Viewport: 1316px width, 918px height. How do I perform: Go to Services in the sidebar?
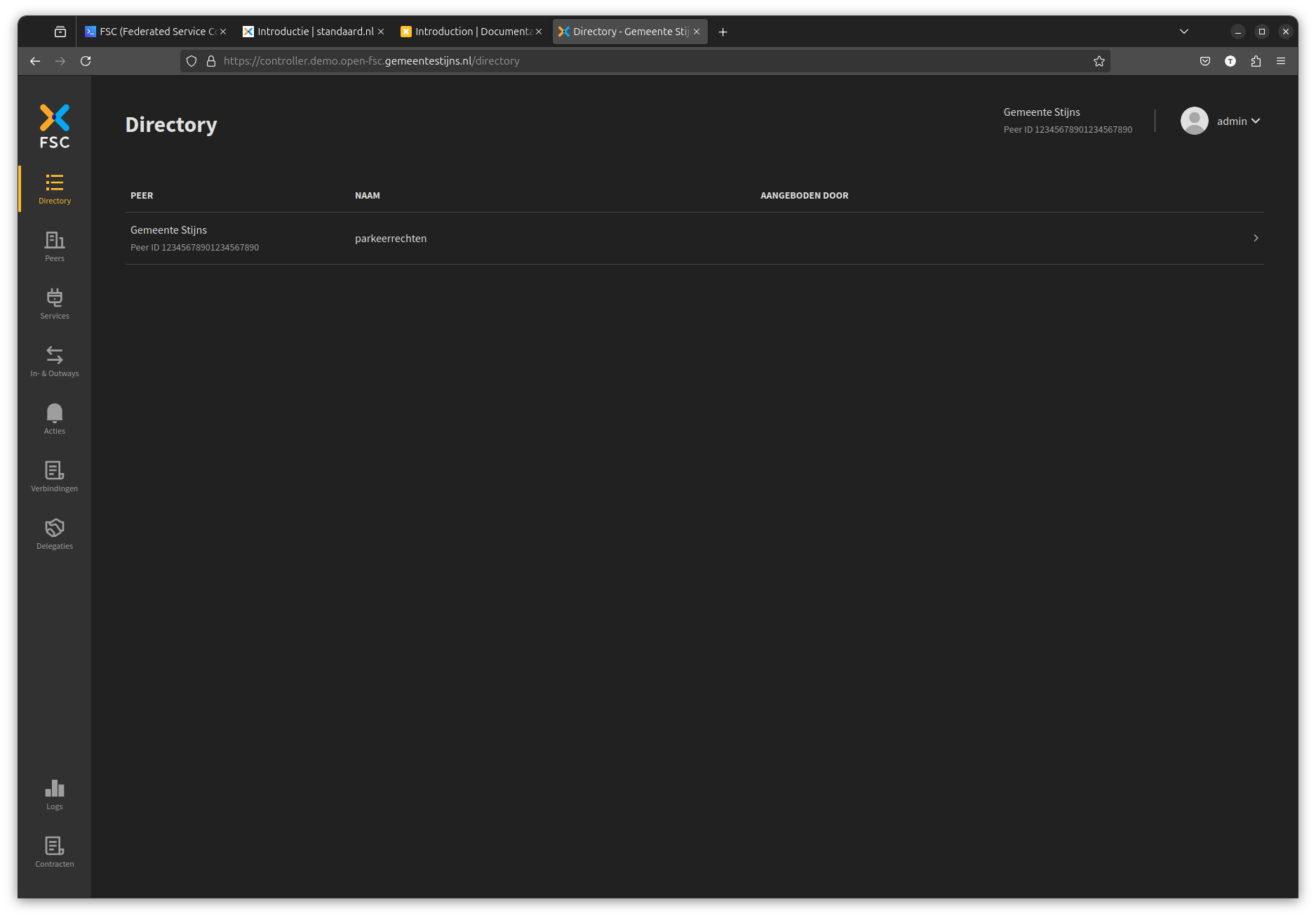coord(55,304)
